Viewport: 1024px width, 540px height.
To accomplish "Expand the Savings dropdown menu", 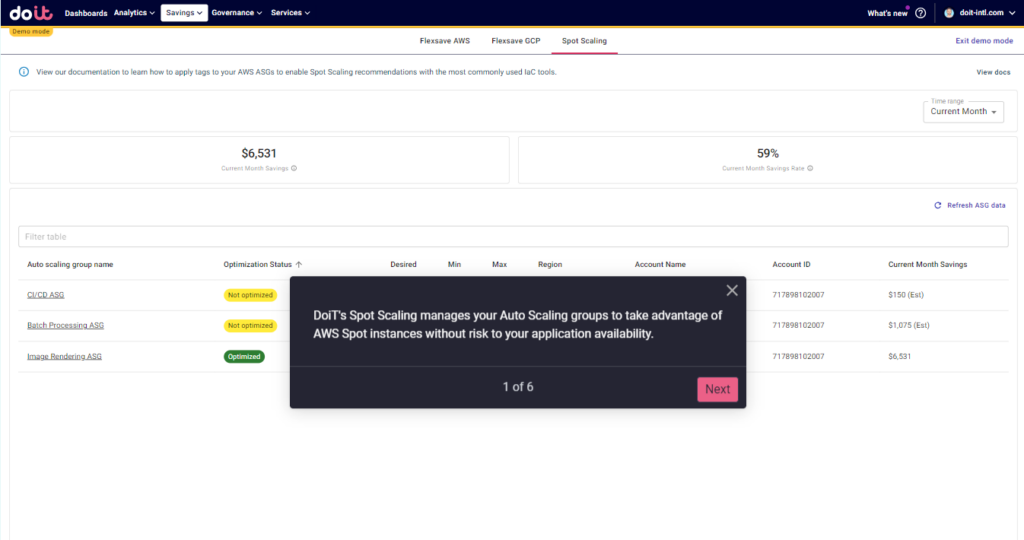I will [184, 13].
